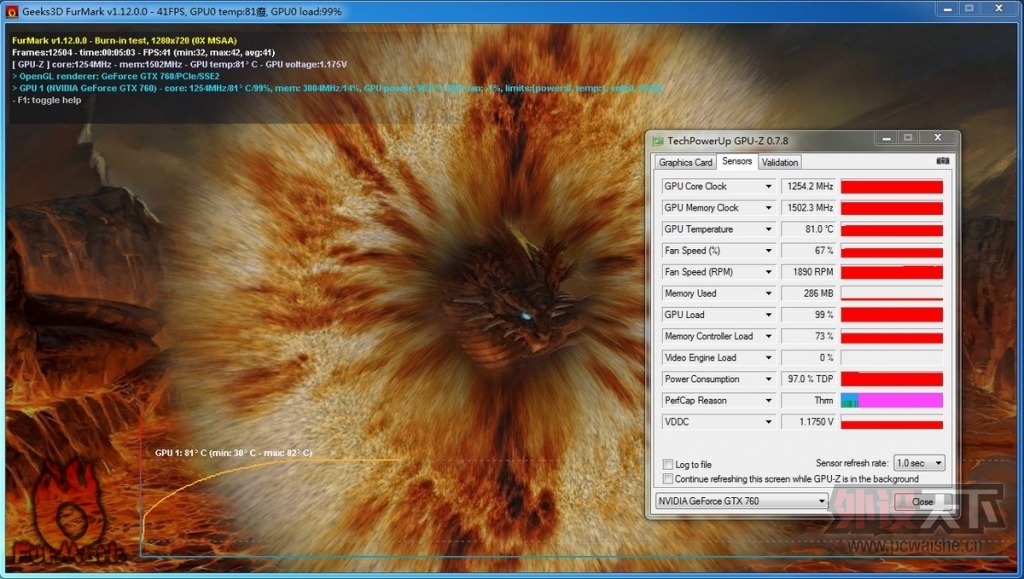Click the 1.1750 V VDDC value
The width and height of the screenshot is (1024, 579).
[x=808, y=422]
